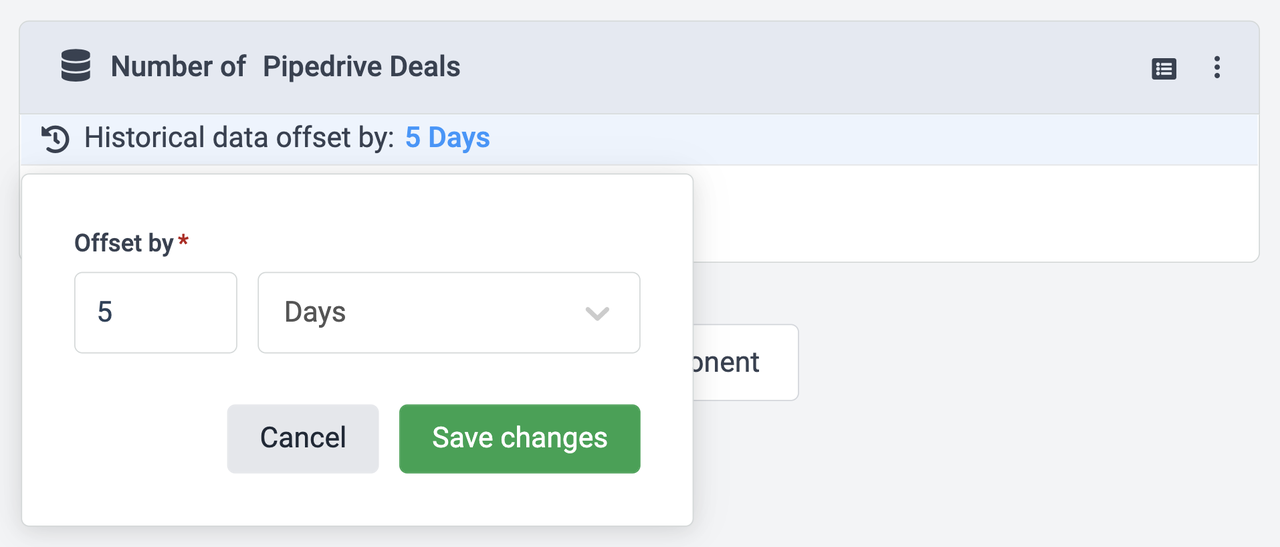Click empty area of light blue offset bar
This screenshot has height=547, width=1280.
pos(850,138)
